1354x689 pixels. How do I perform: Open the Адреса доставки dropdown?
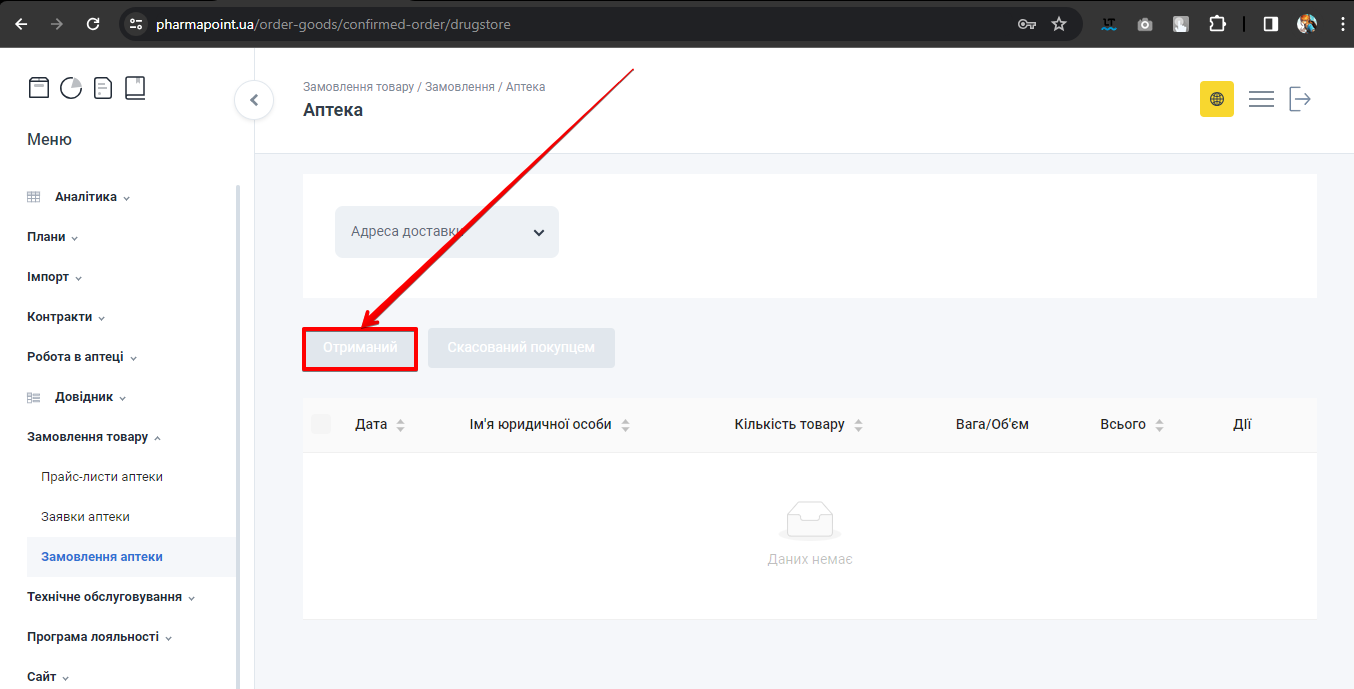447,232
